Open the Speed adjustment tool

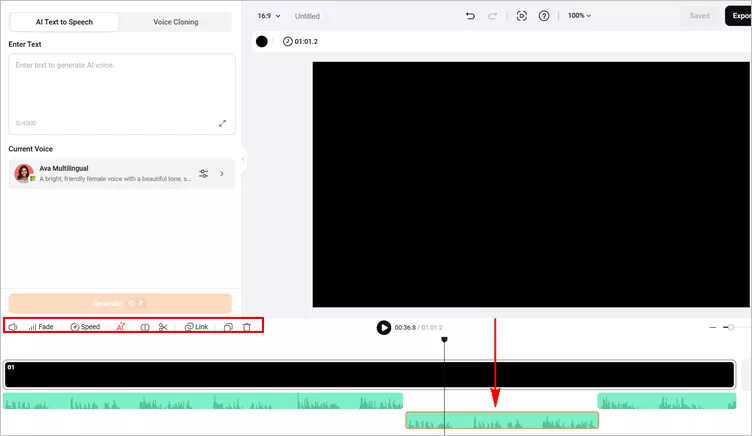click(85, 327)
